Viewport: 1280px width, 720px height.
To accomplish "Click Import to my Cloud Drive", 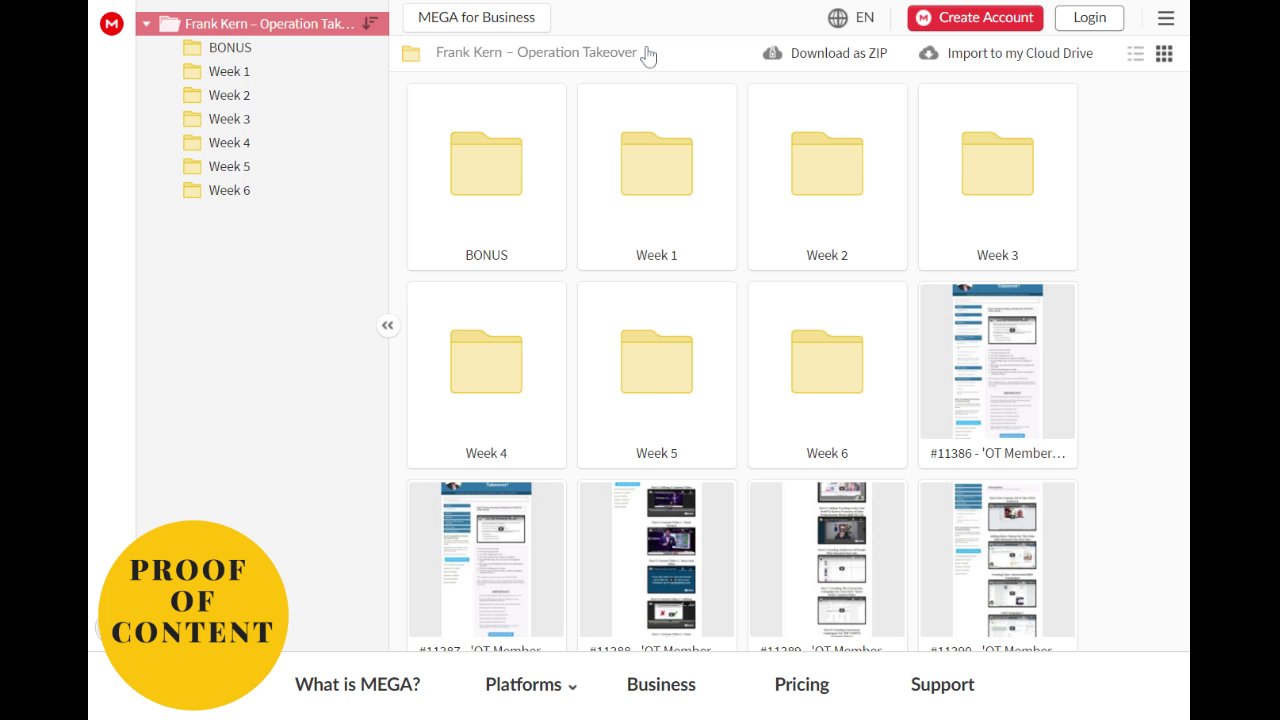I will click(x=1020, y=53).
